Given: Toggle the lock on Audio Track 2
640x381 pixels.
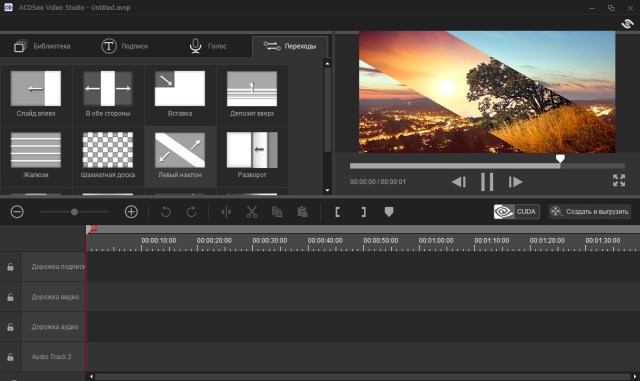Looking at the screenshot, I should tap(10, 357).
